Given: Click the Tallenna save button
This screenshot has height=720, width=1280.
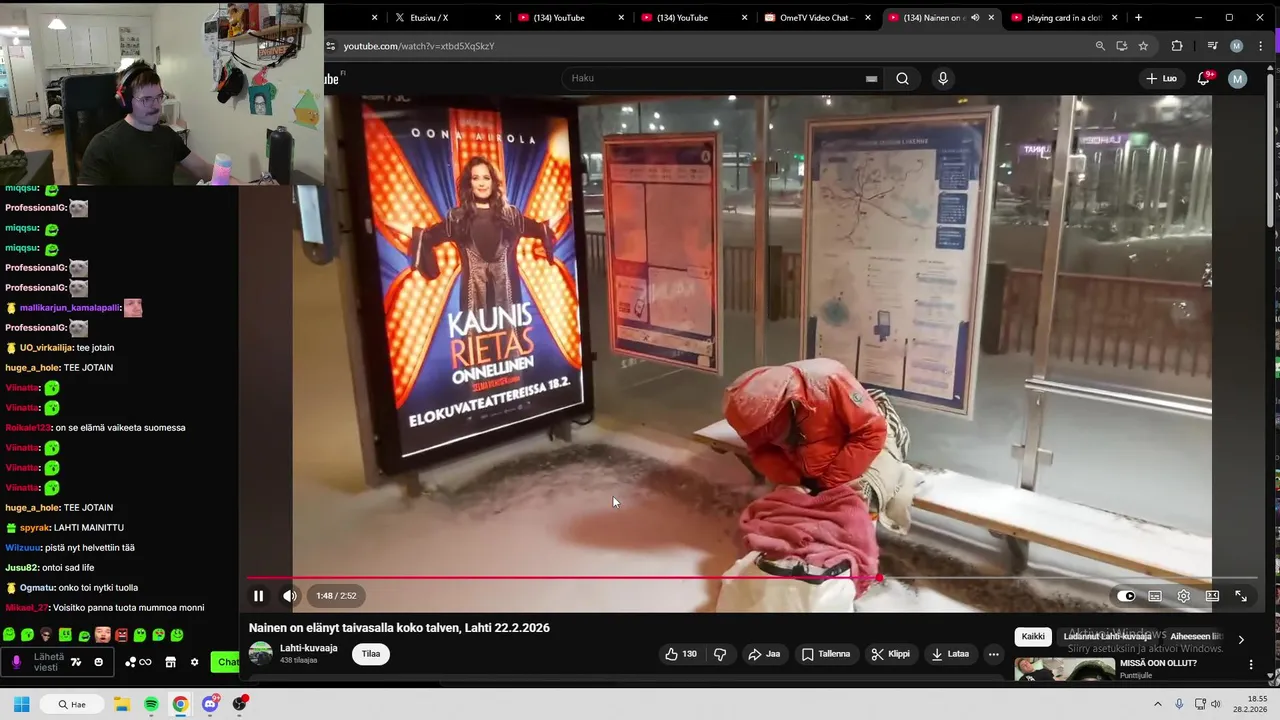Looking at the screenshot, I should [x=825, y=654].
